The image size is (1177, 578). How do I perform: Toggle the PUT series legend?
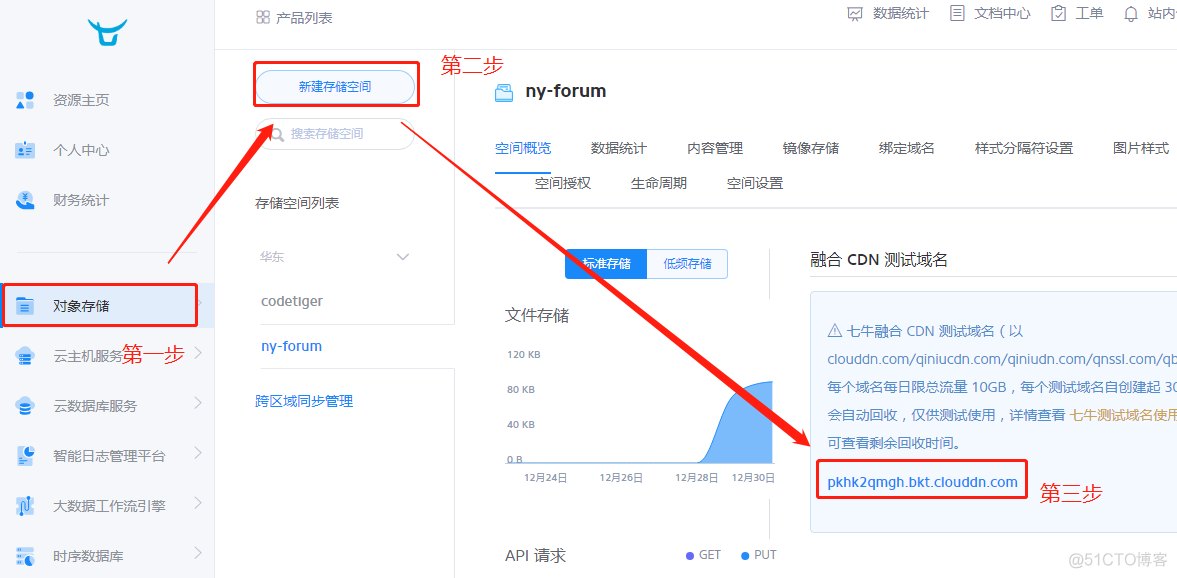pos(759,555)
